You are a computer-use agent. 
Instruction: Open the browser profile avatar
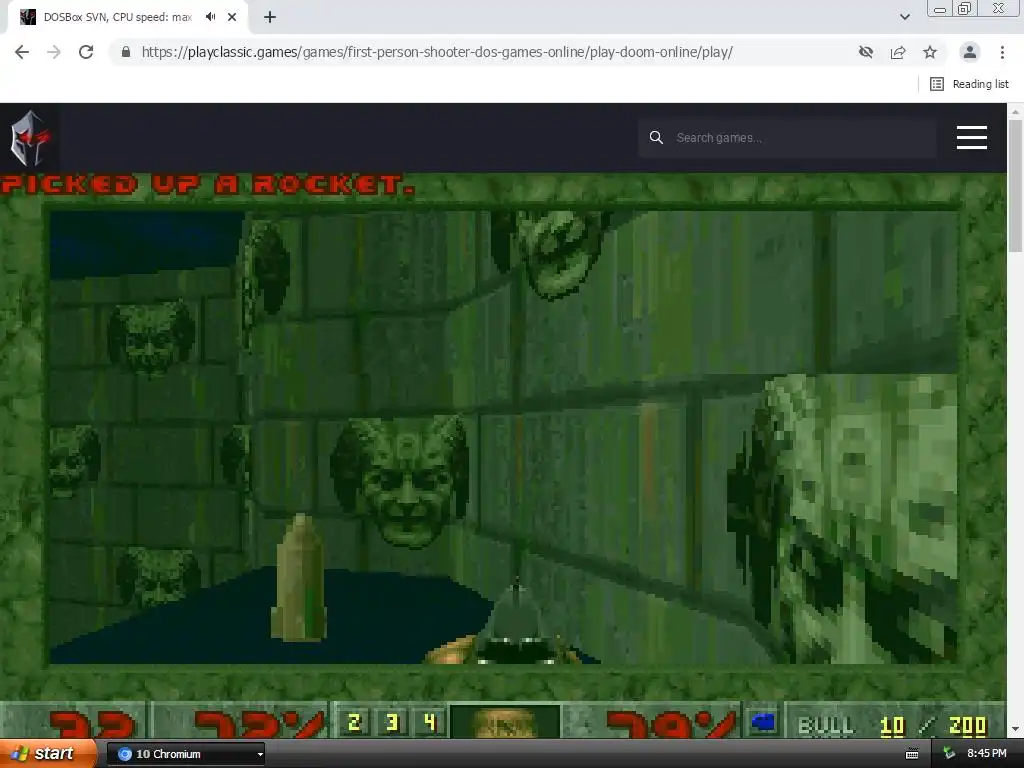coord(970,52)
